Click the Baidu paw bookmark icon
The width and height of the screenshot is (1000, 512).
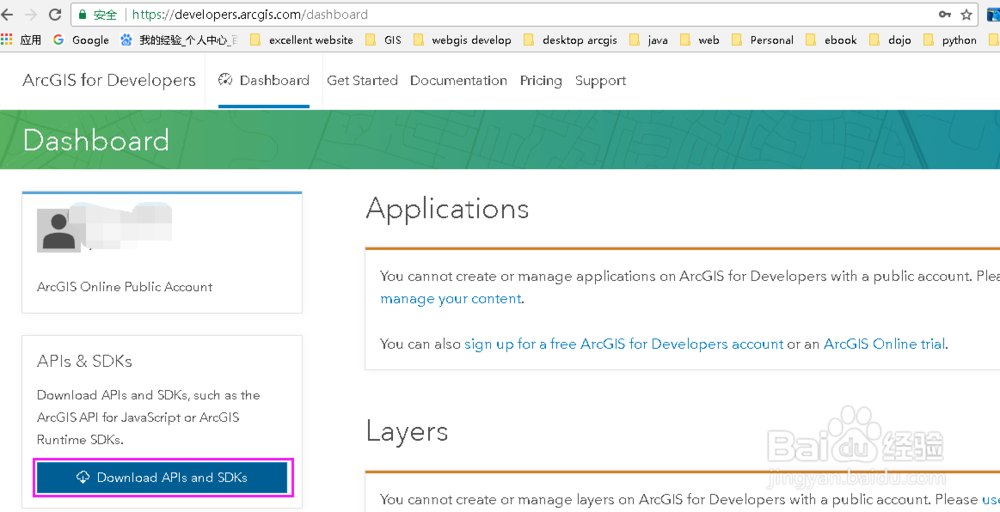click(126, 40)
